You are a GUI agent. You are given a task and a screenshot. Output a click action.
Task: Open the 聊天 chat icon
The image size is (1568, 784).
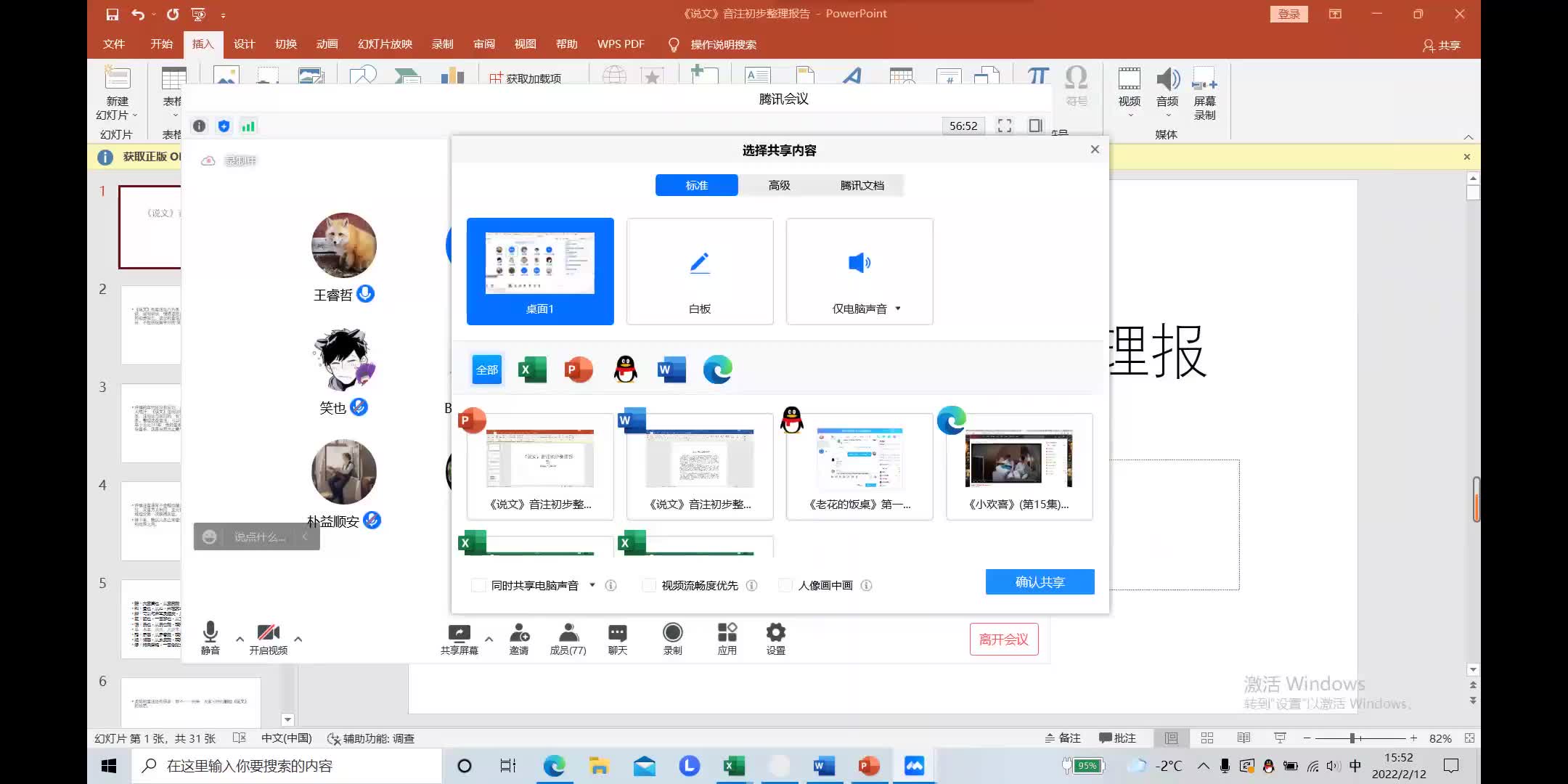coord(618,633)
